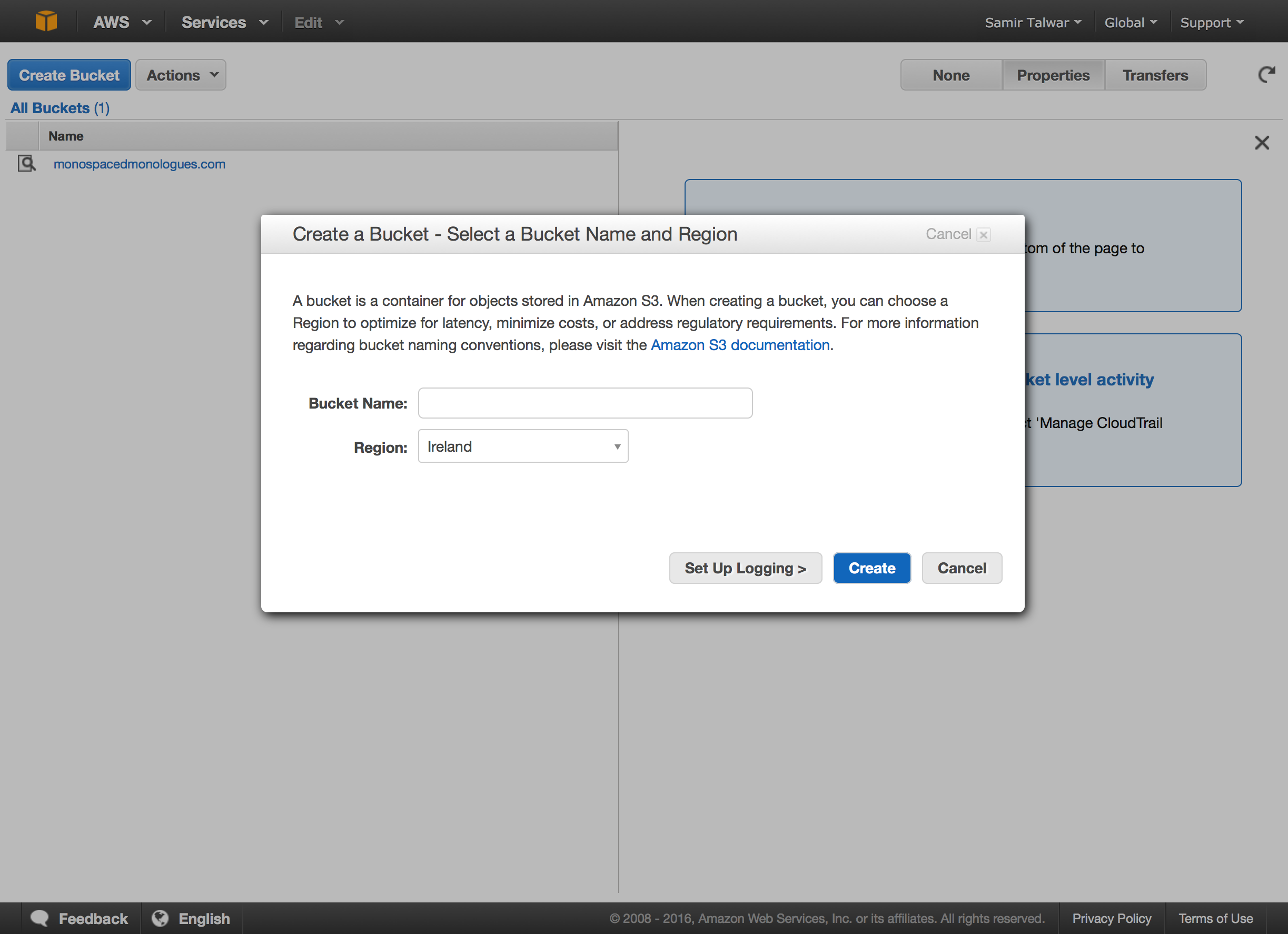The height and width of the screenshot is (934, 1288).
Task: Click the Feedback speech bubble icon
Action: [x=39, y=918]
